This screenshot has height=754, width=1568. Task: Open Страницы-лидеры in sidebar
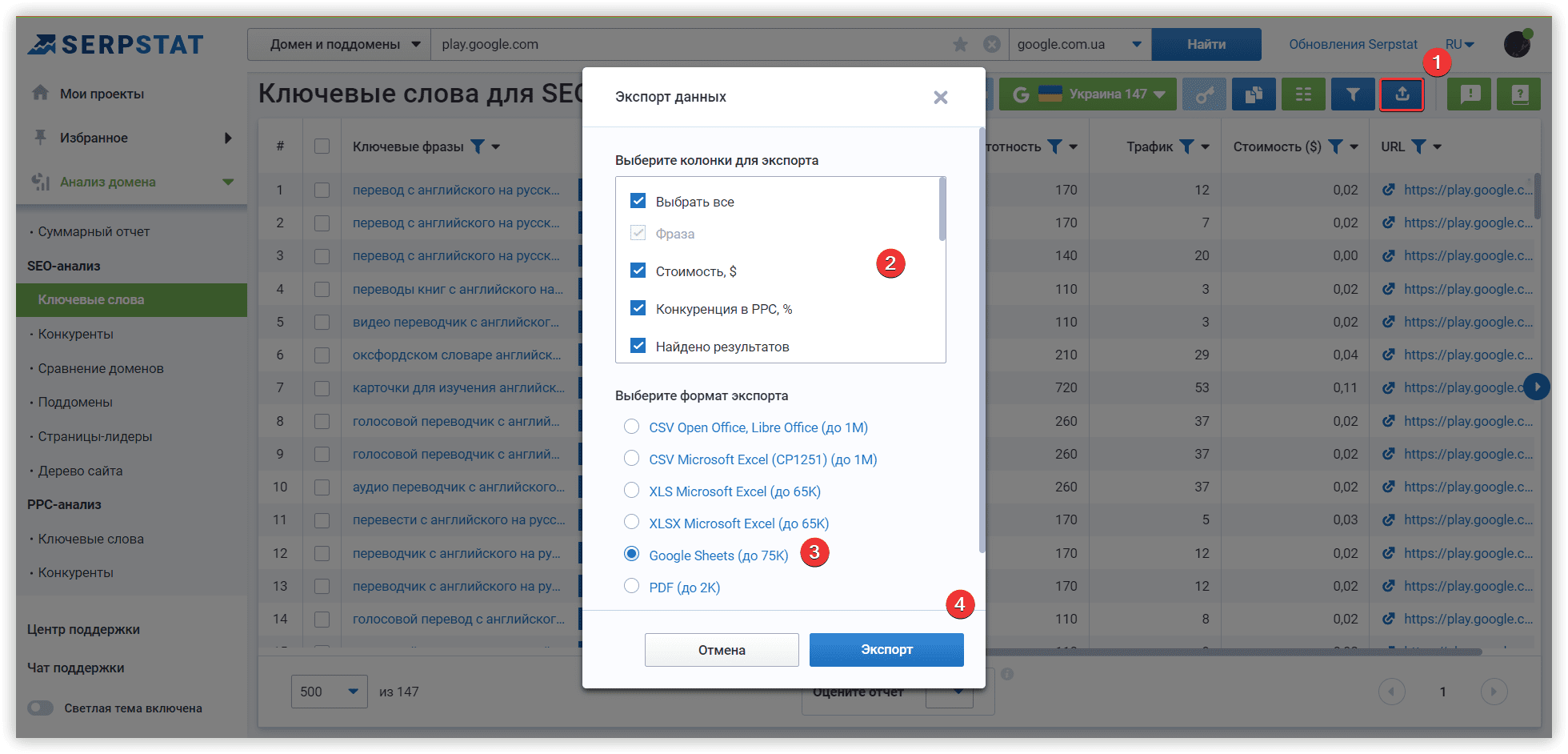coord(95,436)
